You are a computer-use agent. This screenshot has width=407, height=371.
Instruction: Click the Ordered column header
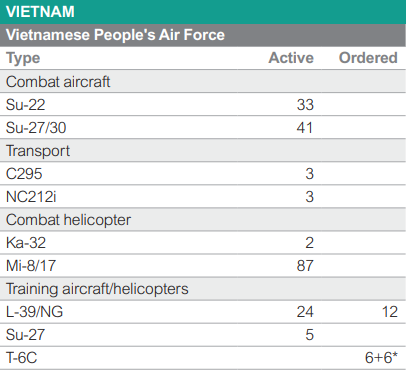[368, 58]
